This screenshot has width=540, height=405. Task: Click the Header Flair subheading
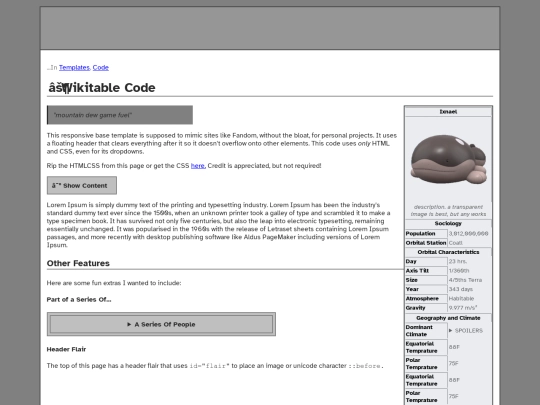pyautogui.click(x=66, y=349)
